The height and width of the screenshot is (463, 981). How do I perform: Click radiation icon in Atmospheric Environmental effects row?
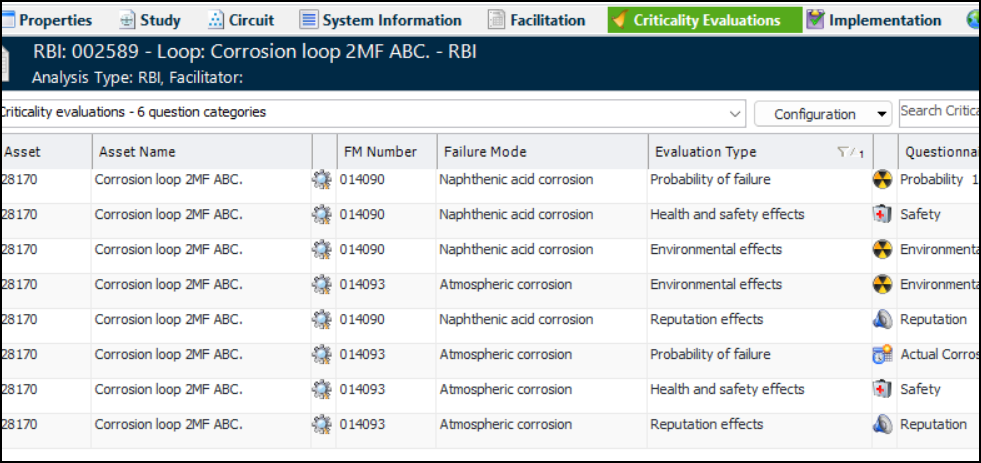(x=882, y=285)
